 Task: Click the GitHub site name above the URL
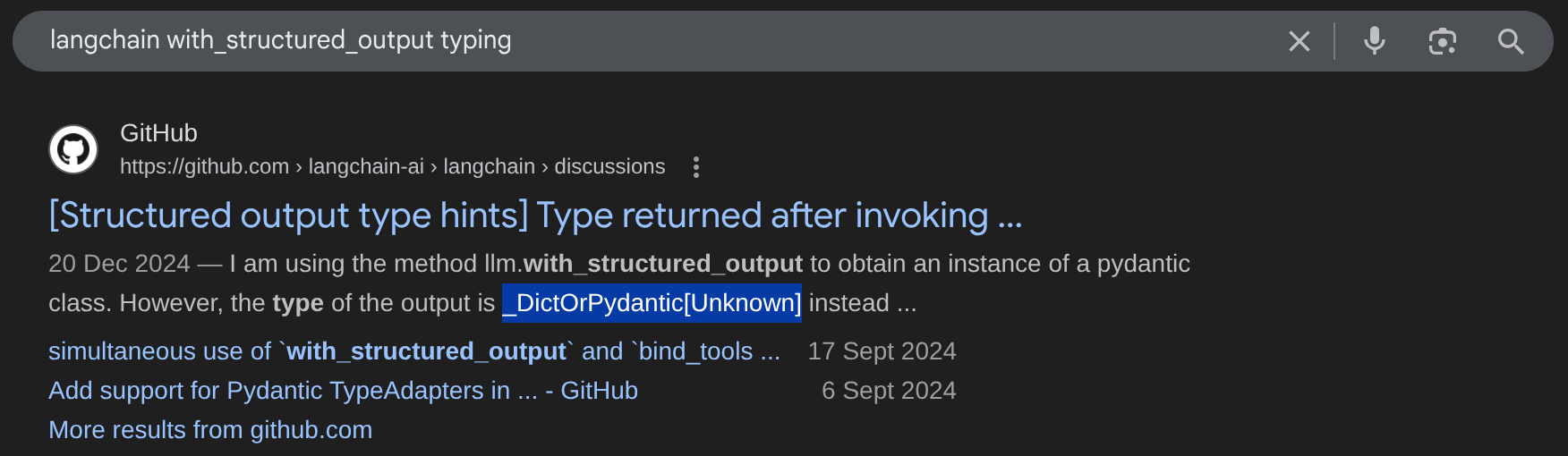[158, 133]
